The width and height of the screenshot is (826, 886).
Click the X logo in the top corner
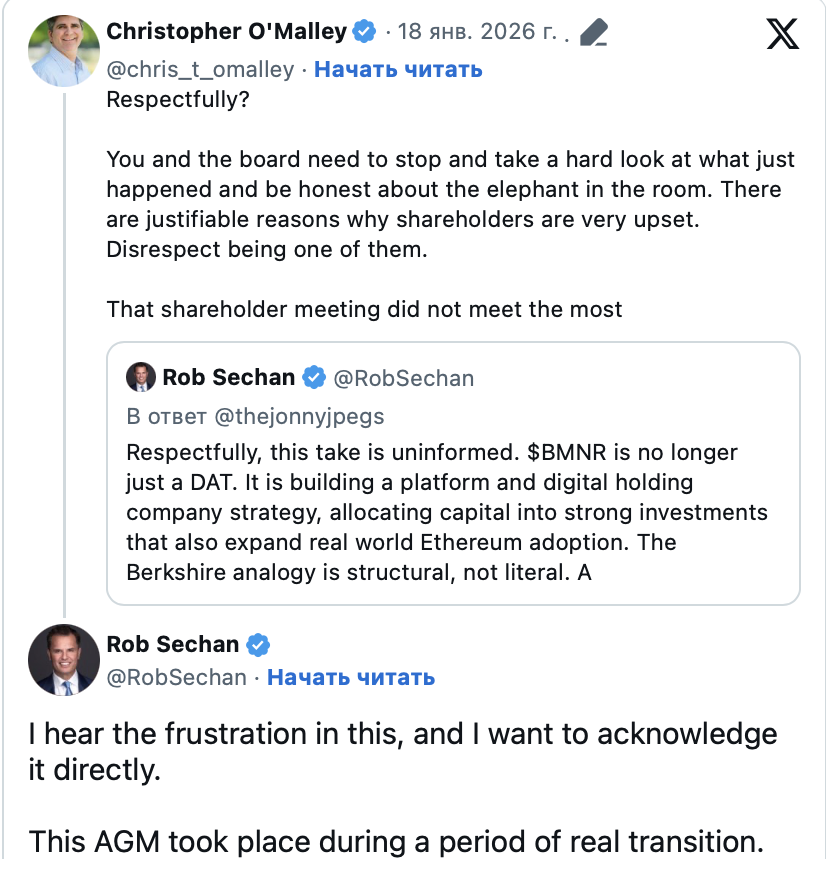coord(782,35)
